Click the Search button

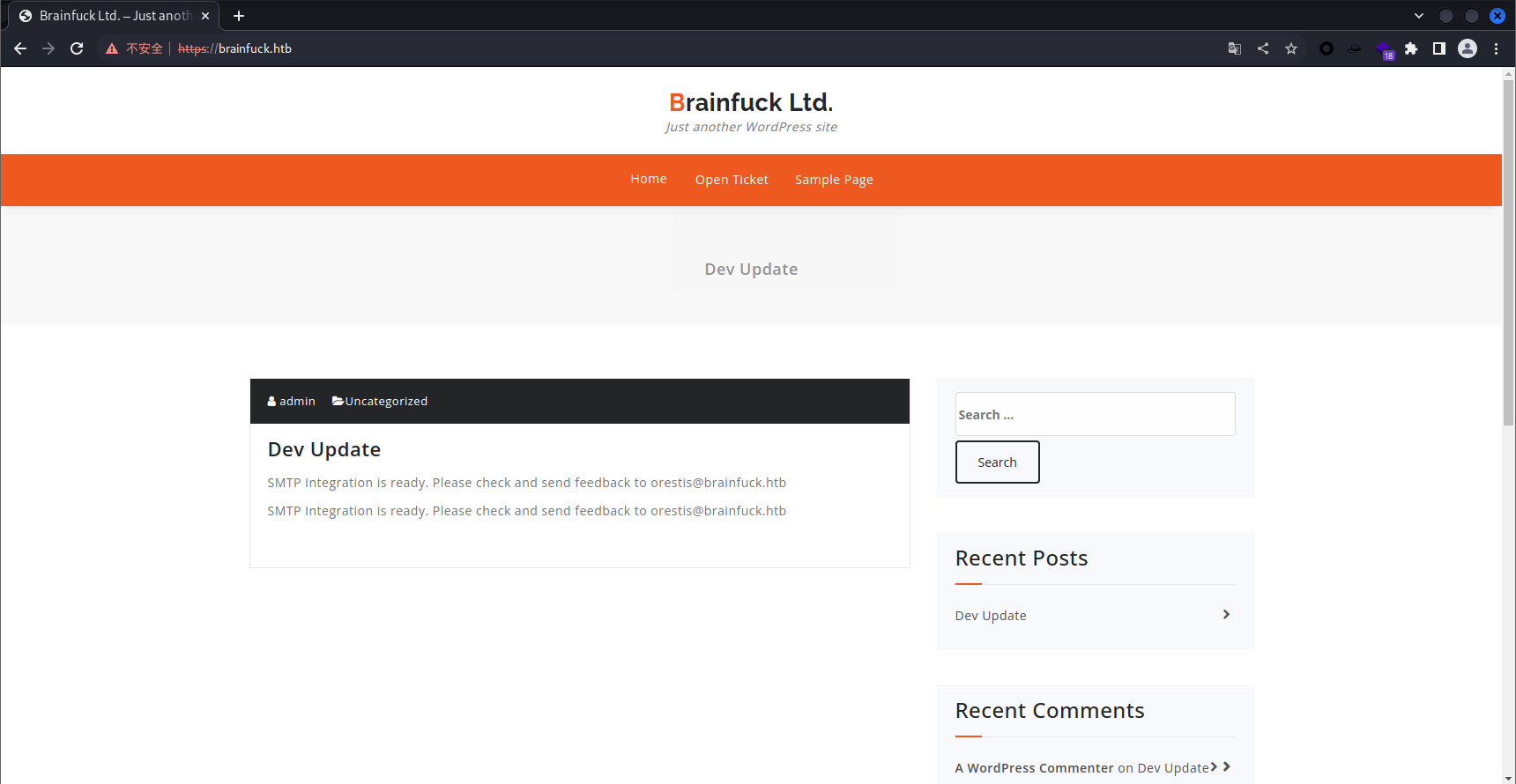pyautogui.click(x=997, y=462)
